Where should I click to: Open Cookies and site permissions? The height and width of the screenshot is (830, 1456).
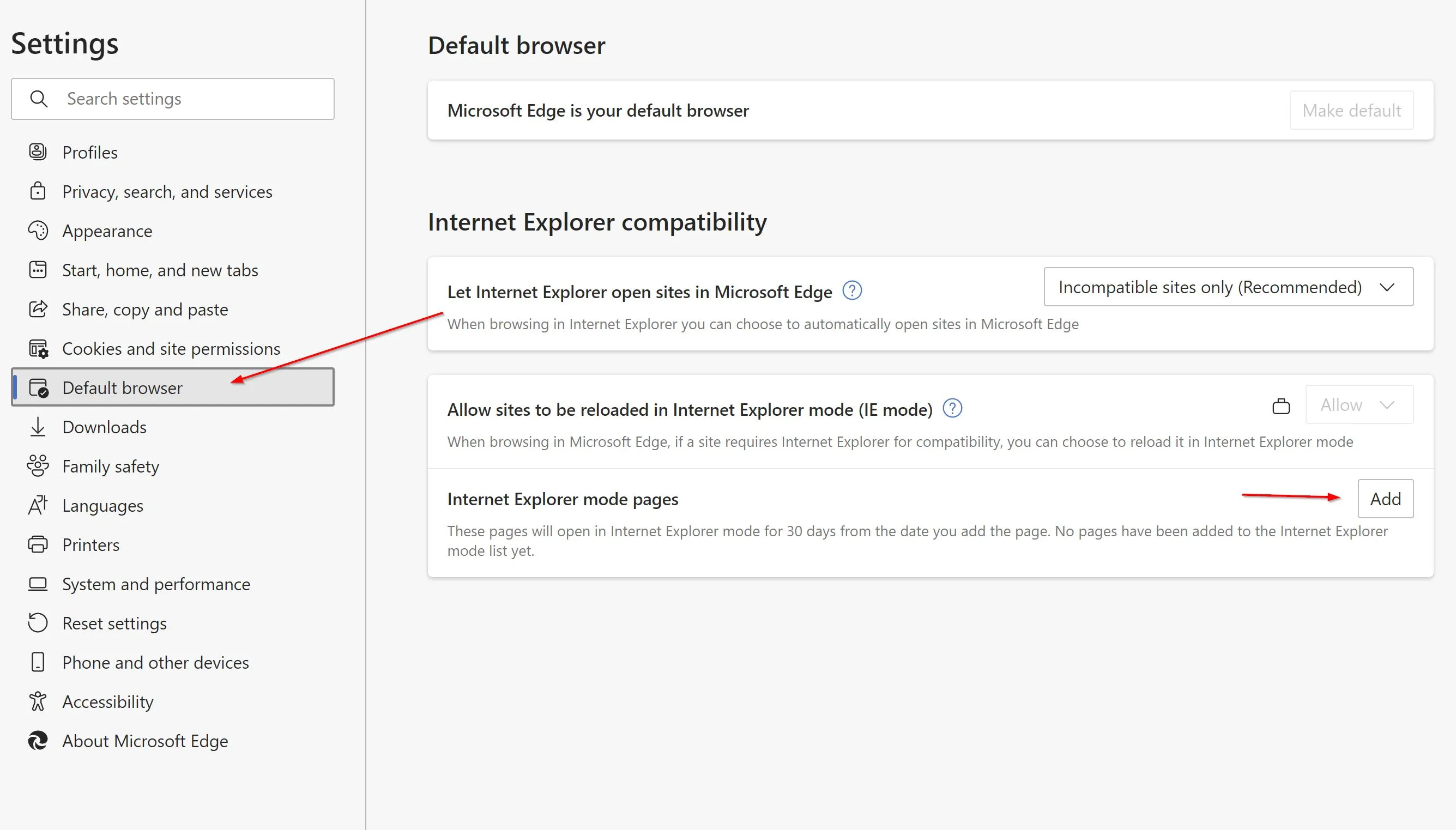[x=173, y=349]
